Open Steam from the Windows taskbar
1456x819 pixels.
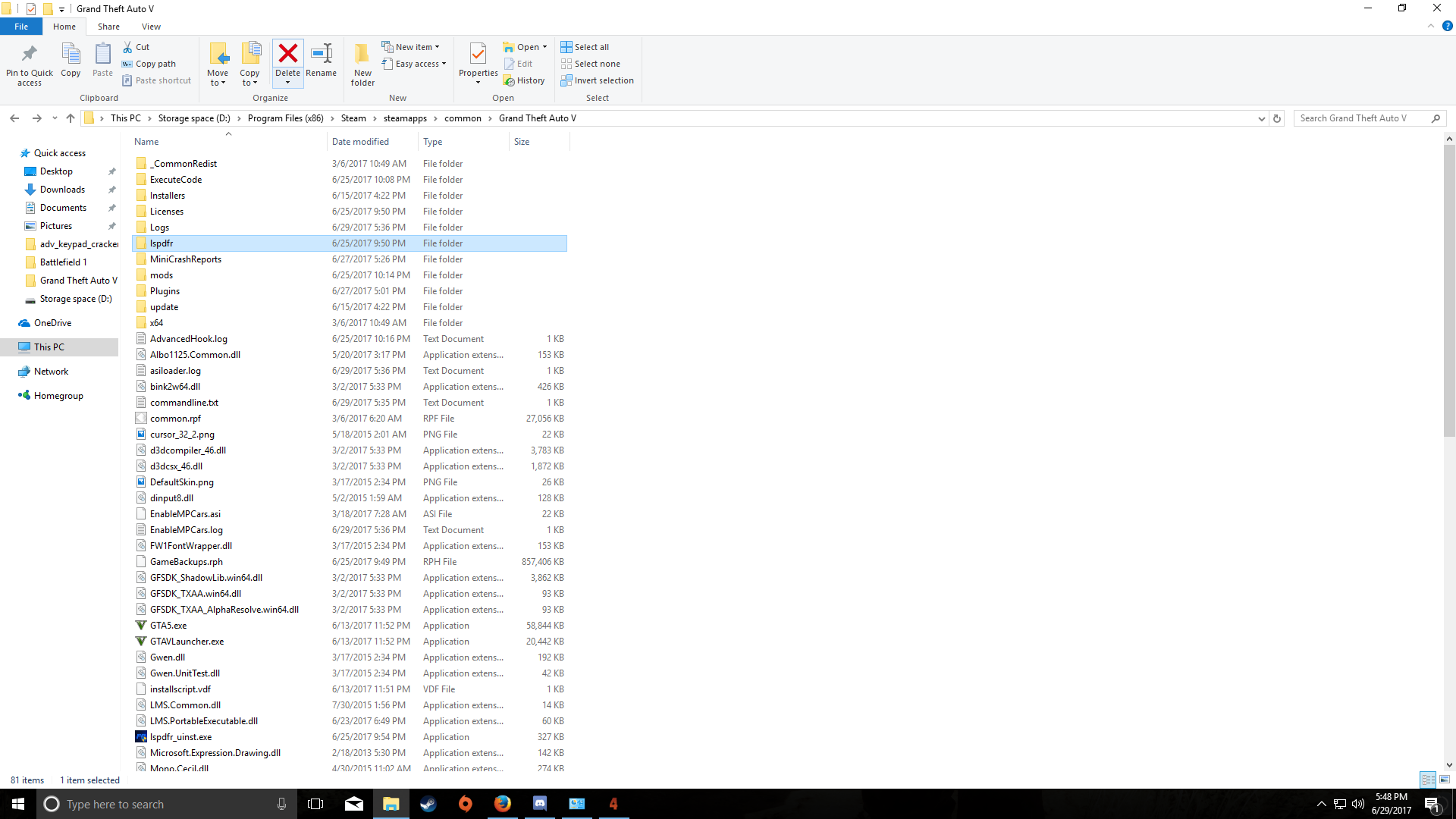(428, 804)
